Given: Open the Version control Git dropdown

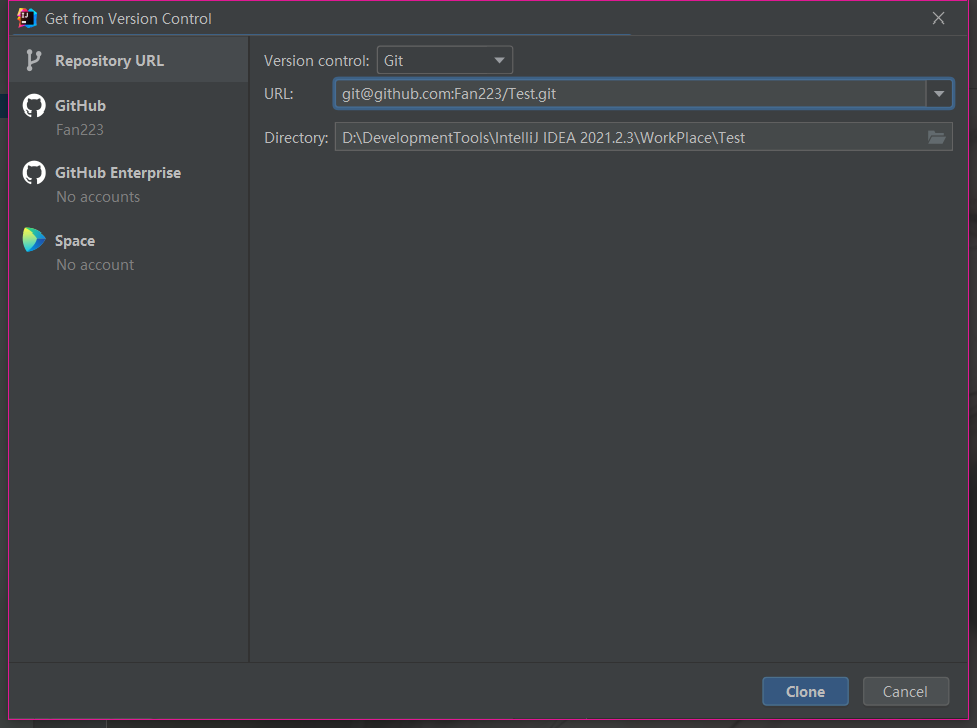Looking at the screenshot, I should click(444, 60).
